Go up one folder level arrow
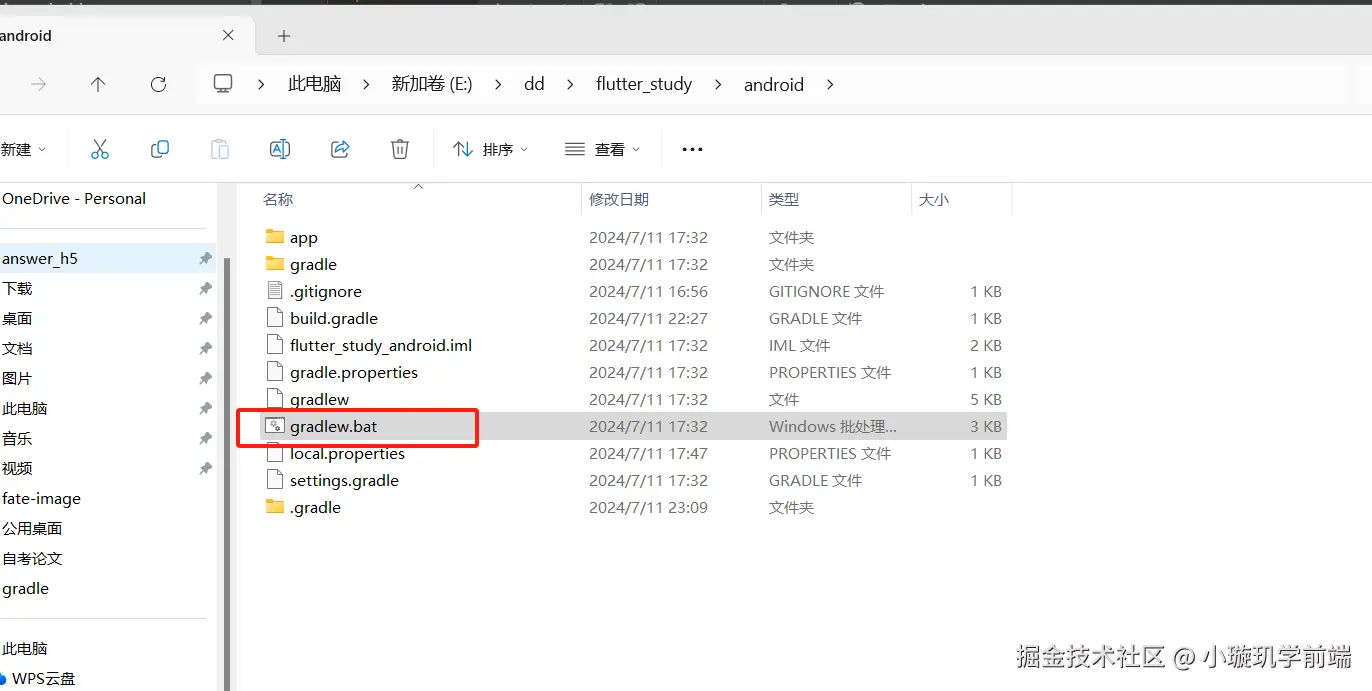This screenshot has height=691, width=1372. click(x=98, y=85)
